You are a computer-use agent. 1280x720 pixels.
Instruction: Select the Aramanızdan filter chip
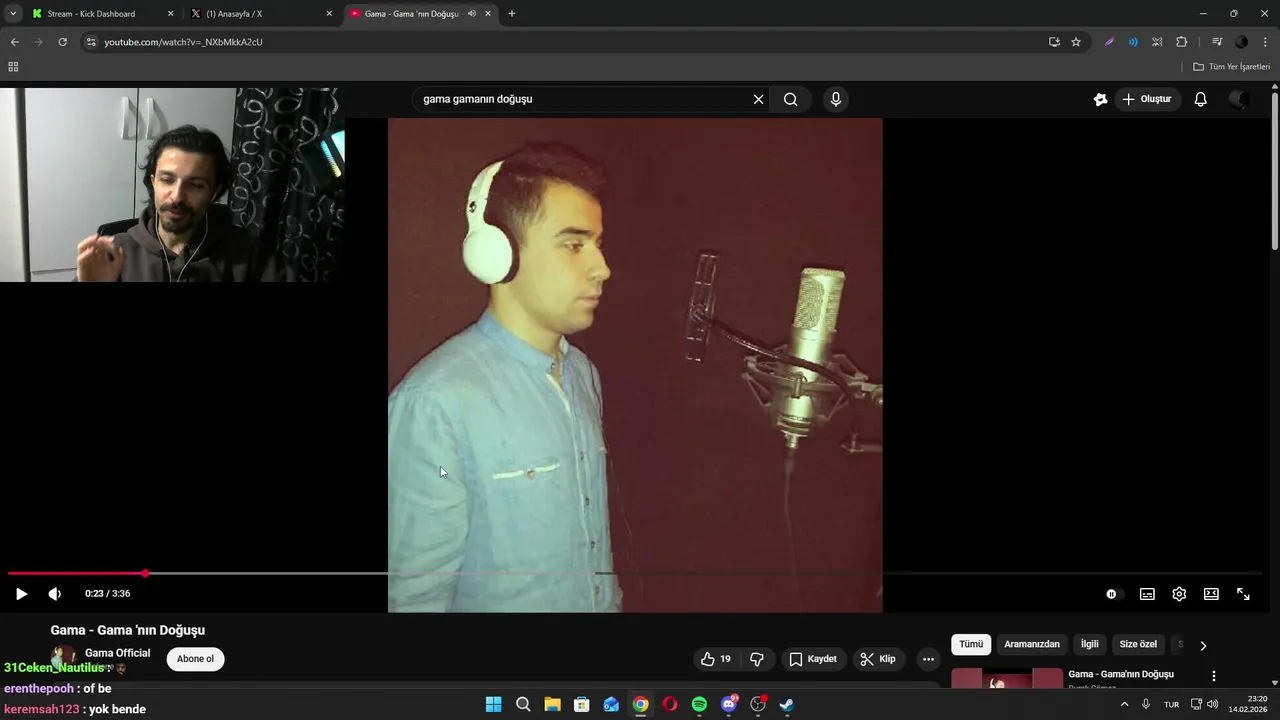(x=1031, y=644)
